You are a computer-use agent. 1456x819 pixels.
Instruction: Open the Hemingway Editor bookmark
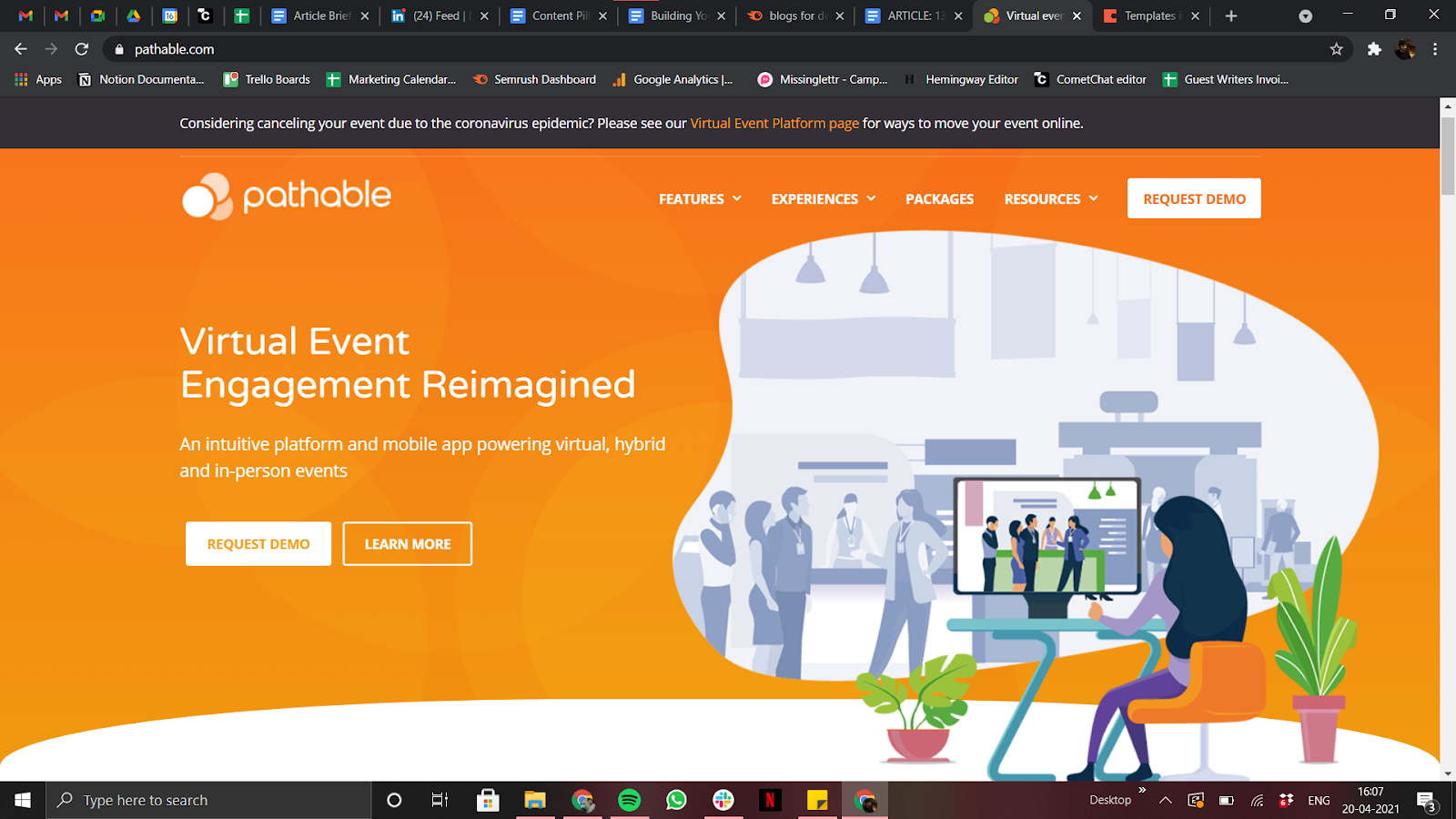tap(961, 79)
